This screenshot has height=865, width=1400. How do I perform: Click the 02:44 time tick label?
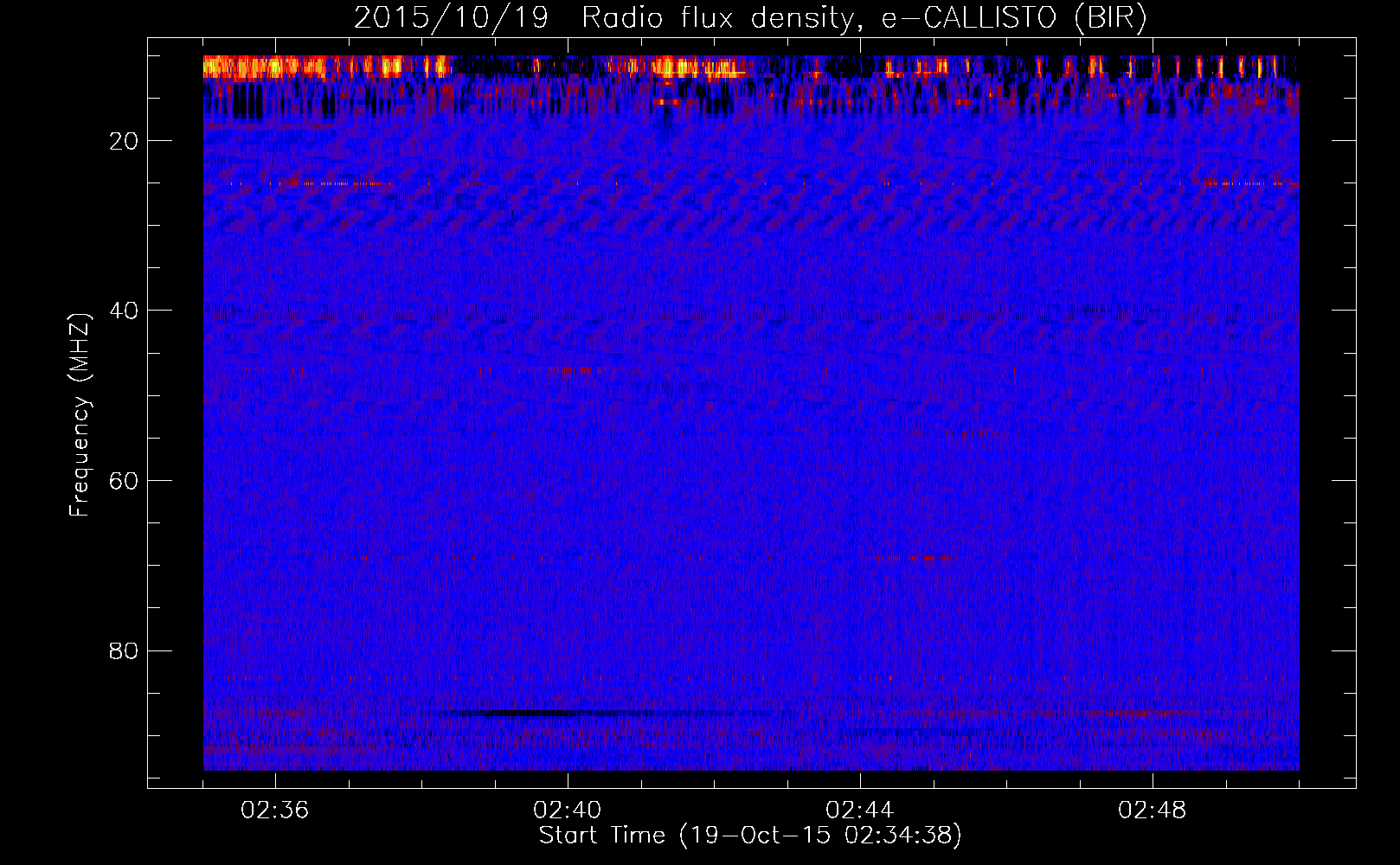tap(860, 811)
